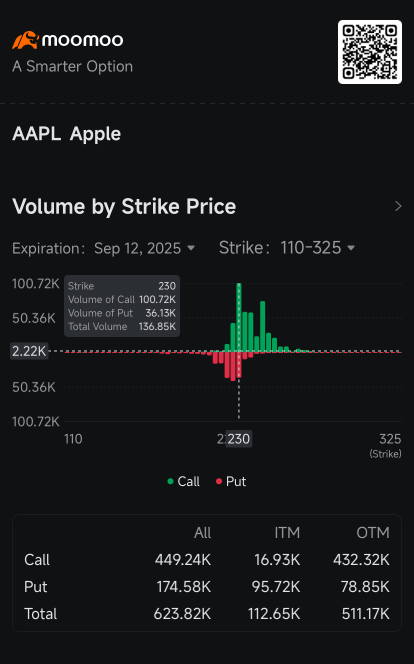Screen dimensions: 414x664
Task: Click the Total Volume 136.85K tooltip row
Action: click(x=122, y=326)
